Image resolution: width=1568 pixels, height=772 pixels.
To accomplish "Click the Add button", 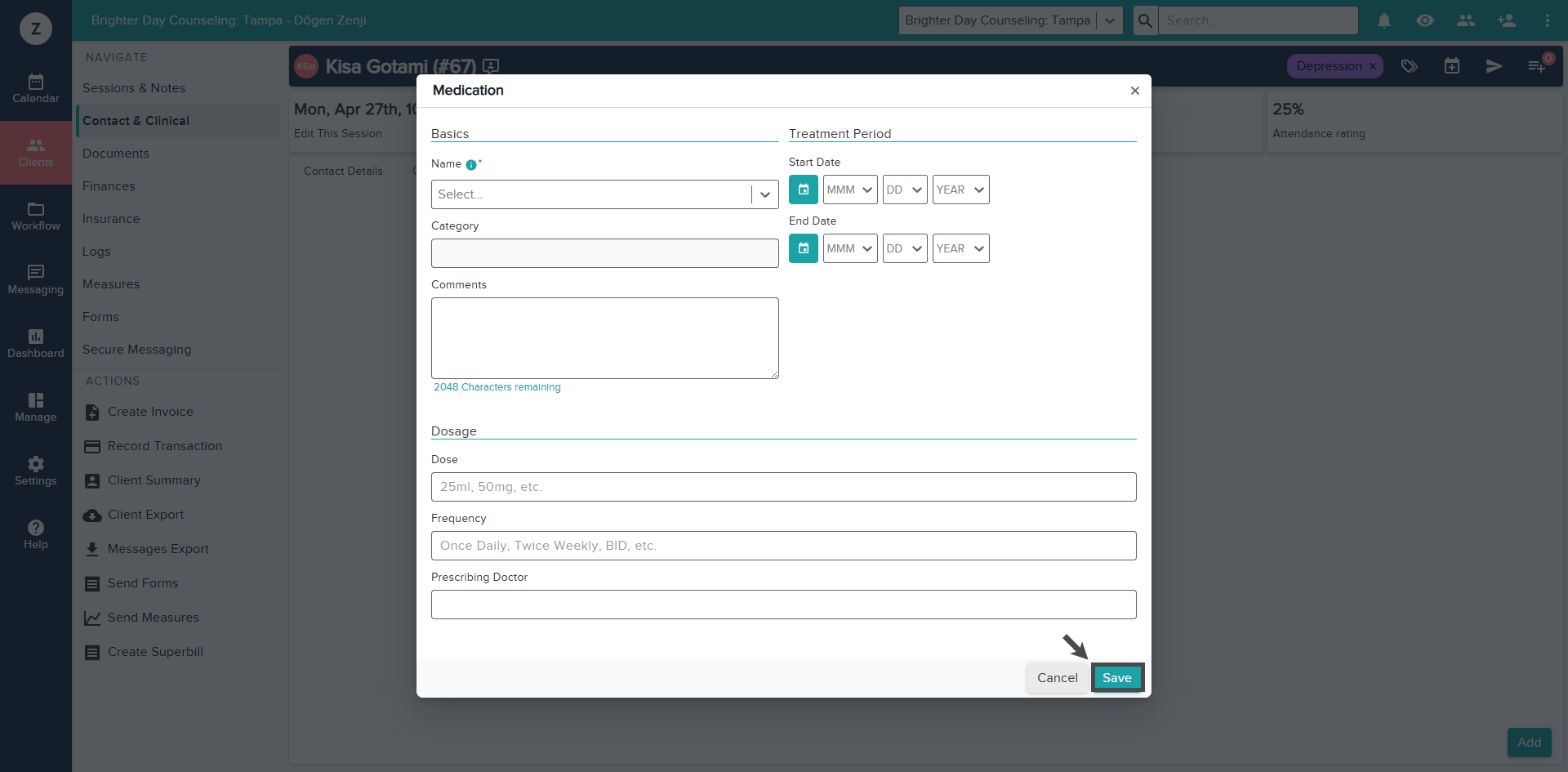I will pos(1530,743).
